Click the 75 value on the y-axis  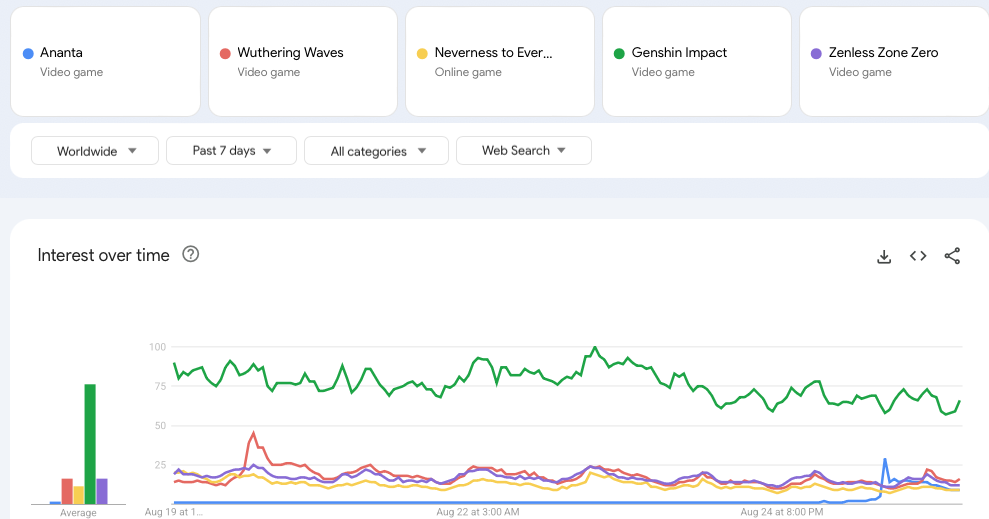160,386
